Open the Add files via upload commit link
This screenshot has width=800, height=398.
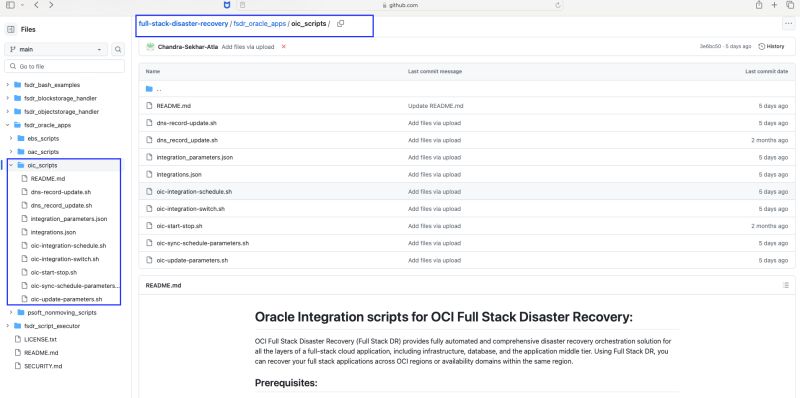(247, 46)
